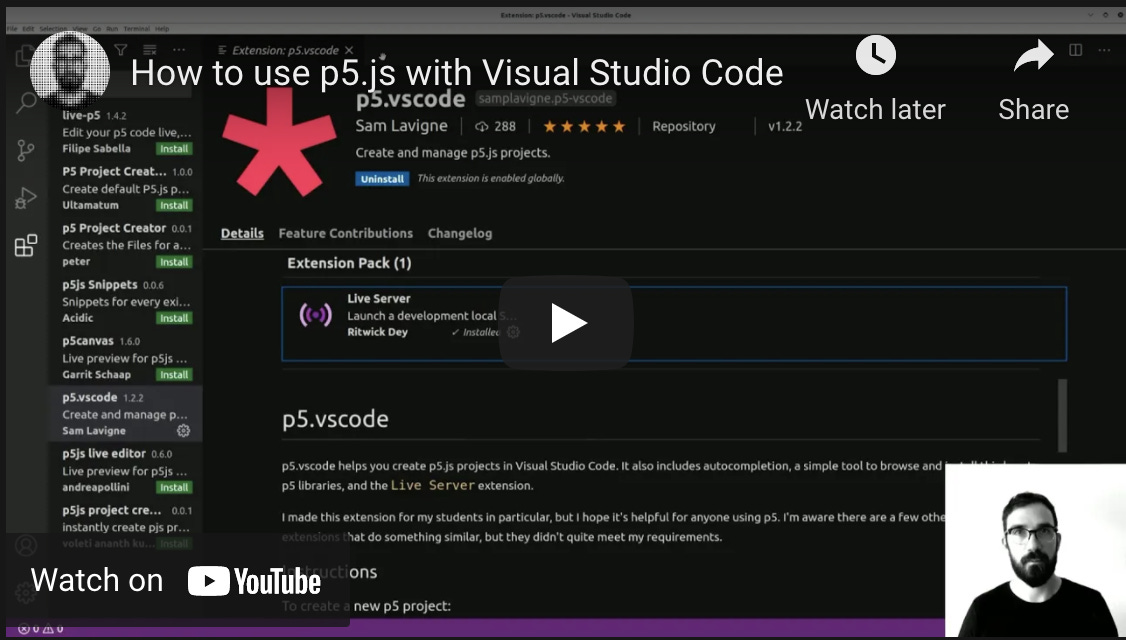Click the Share arrow icon

(1033, 55)
